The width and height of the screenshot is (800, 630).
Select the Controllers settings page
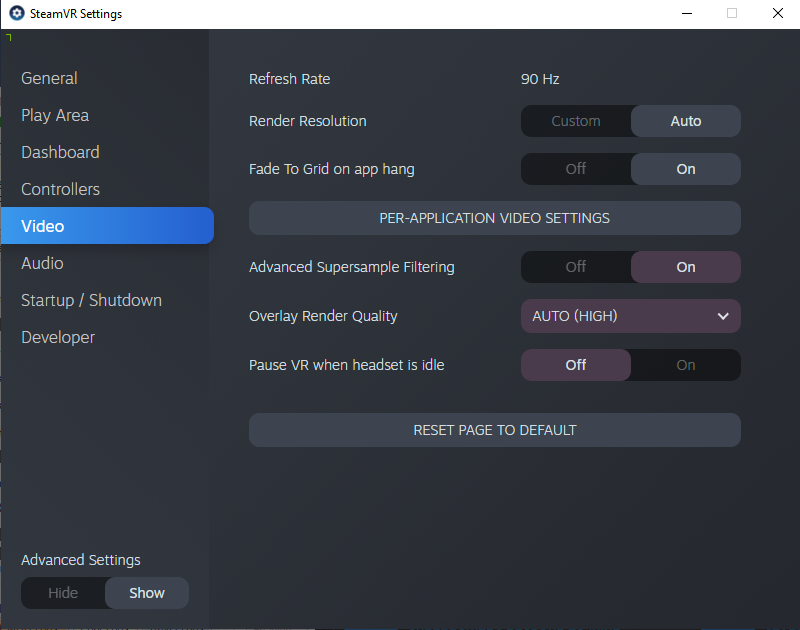60,189
